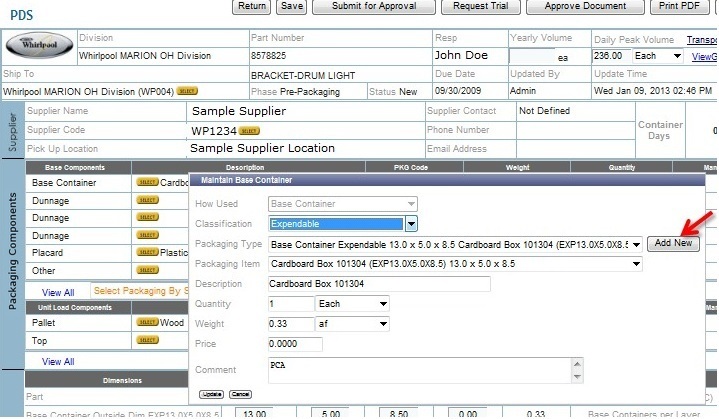Click the Transp link near Daily Peak Volume

tap(702, 40)
